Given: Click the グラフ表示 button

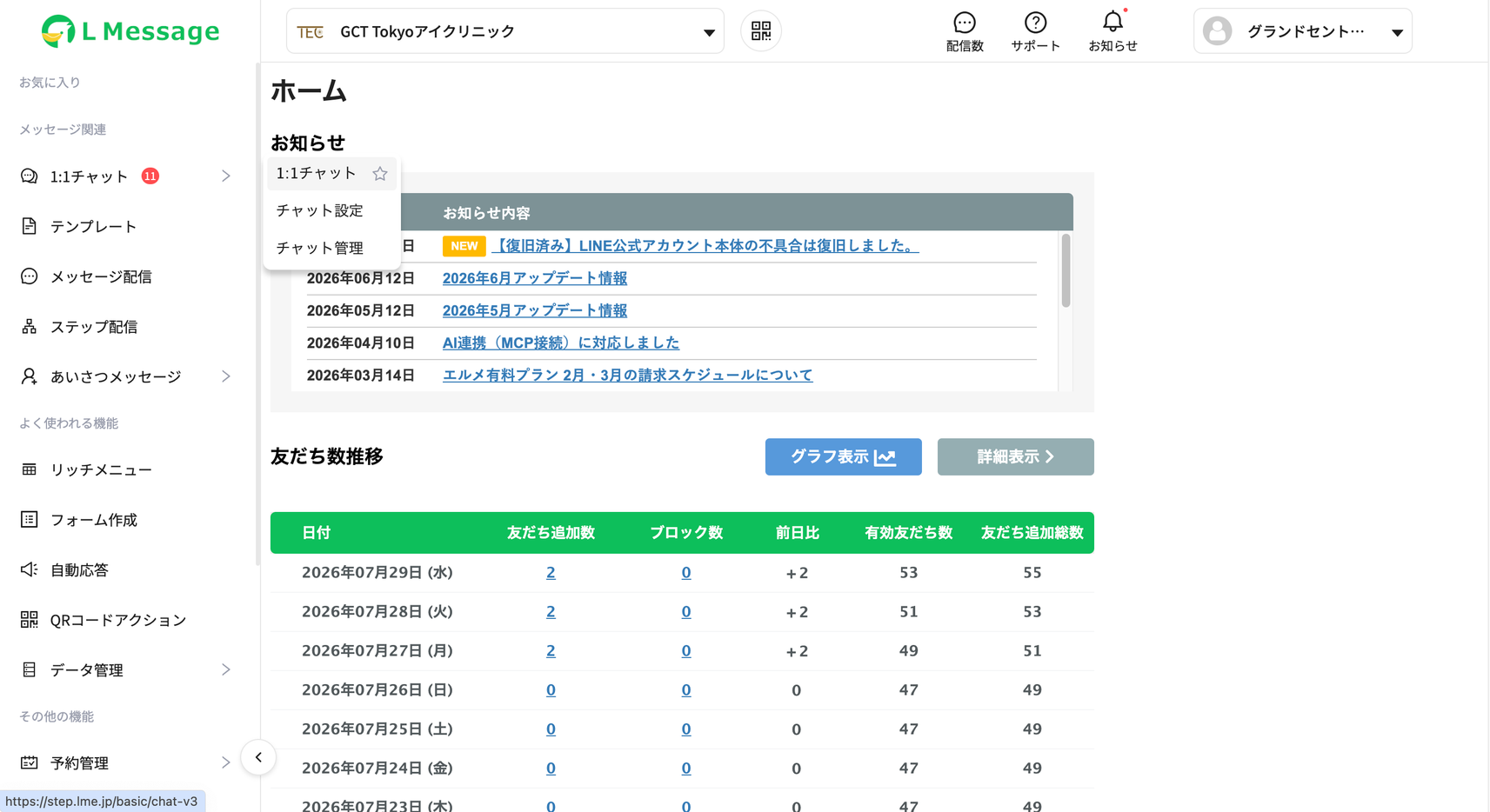Looking at the screenshot, I should [843, 456].
